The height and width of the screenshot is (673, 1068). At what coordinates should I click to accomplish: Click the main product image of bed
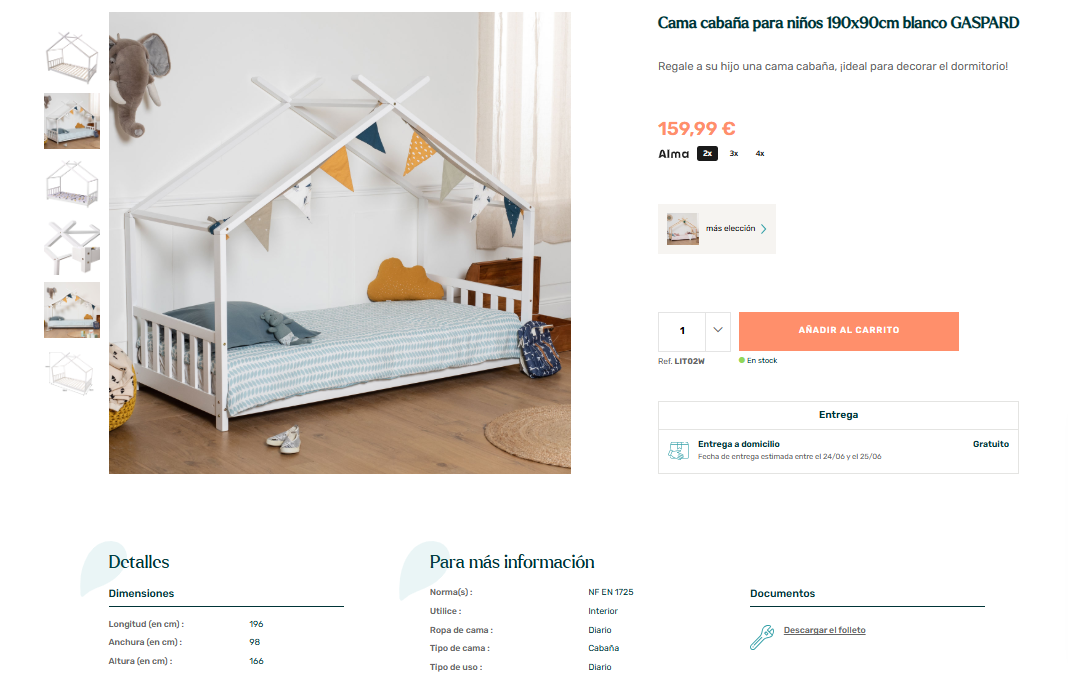point(340,242)
